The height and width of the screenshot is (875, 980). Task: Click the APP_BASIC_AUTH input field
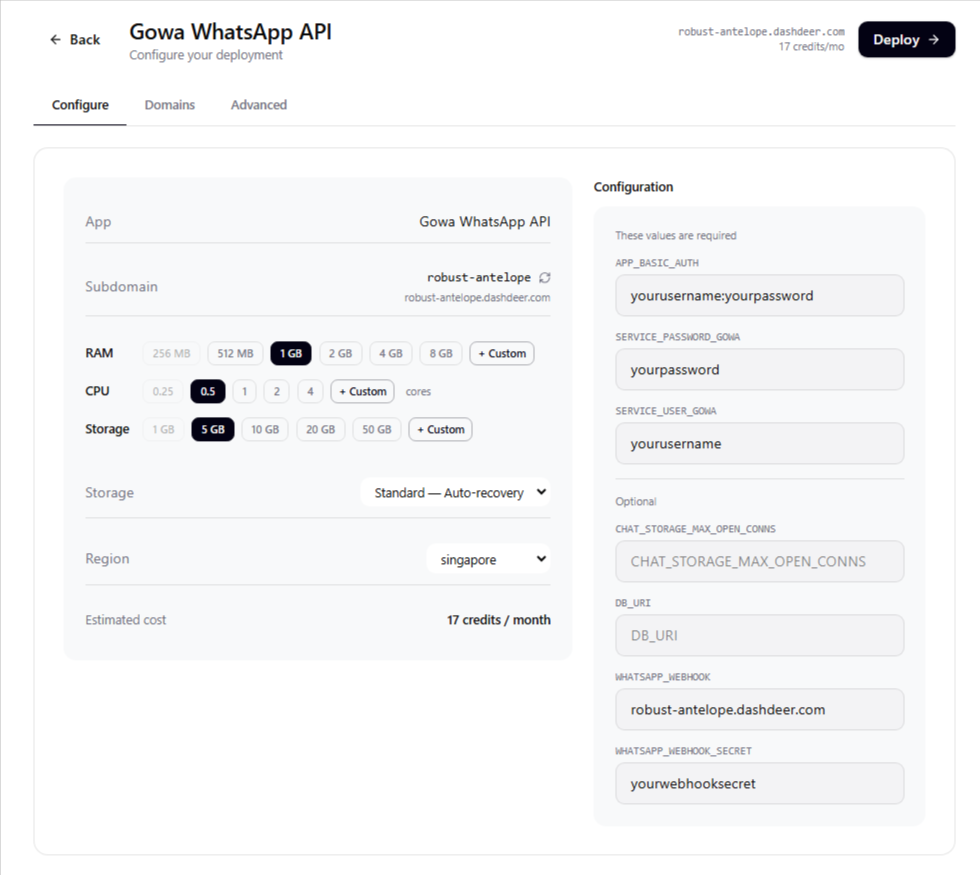[759, 296]
